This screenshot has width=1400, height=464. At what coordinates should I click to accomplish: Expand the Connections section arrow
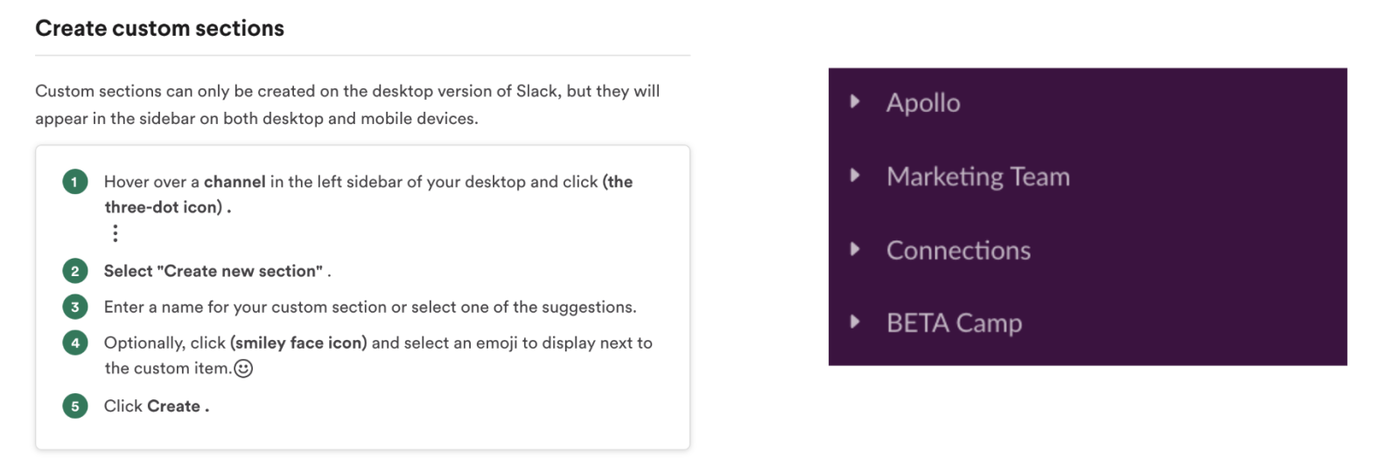(855, 249)
